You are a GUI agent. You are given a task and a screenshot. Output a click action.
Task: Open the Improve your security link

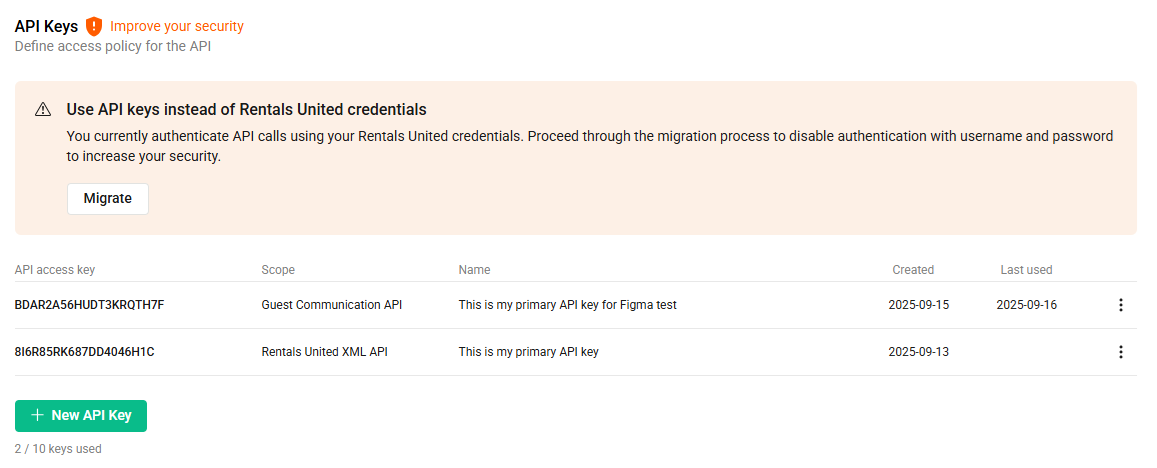tap(177, 26)
